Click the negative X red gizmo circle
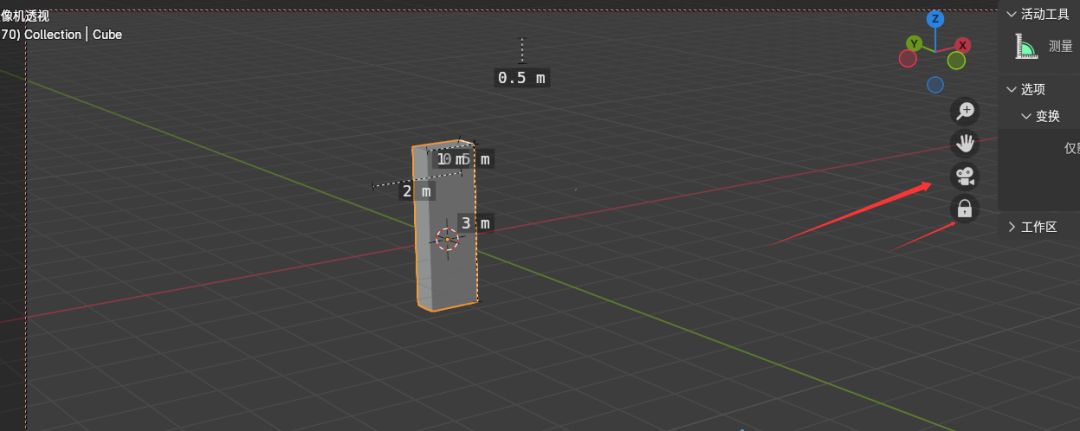The width and height of the screenshot is (1080, 431). [908, 59]
